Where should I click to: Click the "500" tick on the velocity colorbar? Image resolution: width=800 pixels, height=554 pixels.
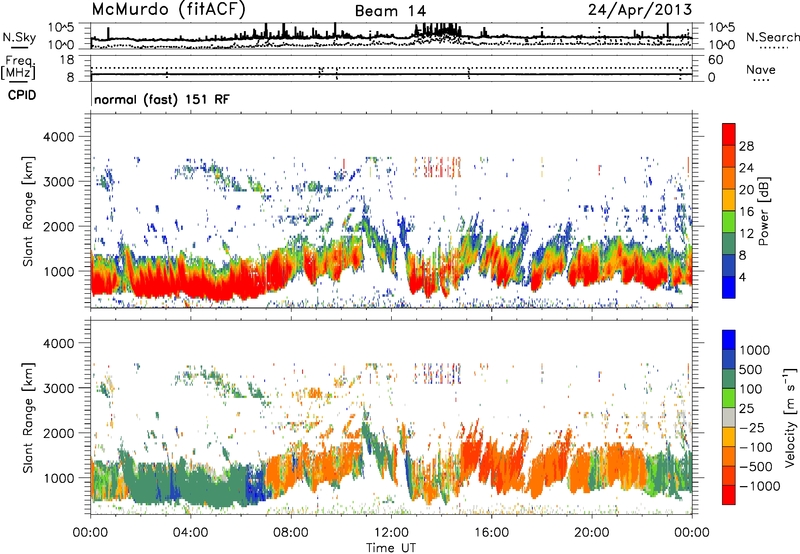pyautogui.click(x=753, y=369)
